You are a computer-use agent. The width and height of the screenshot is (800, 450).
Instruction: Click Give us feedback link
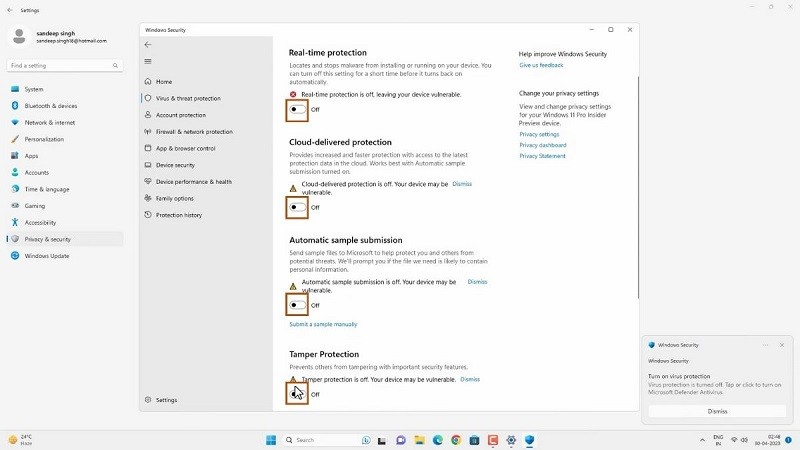coord(541,65)
